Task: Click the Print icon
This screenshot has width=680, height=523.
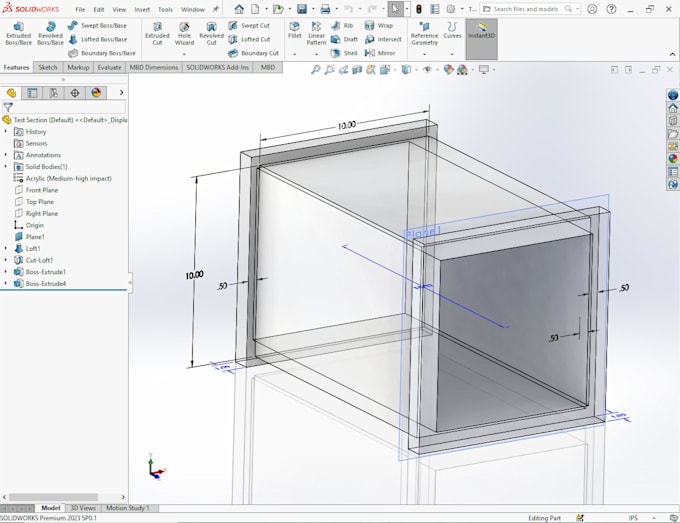Action: (x=325, y=9)
